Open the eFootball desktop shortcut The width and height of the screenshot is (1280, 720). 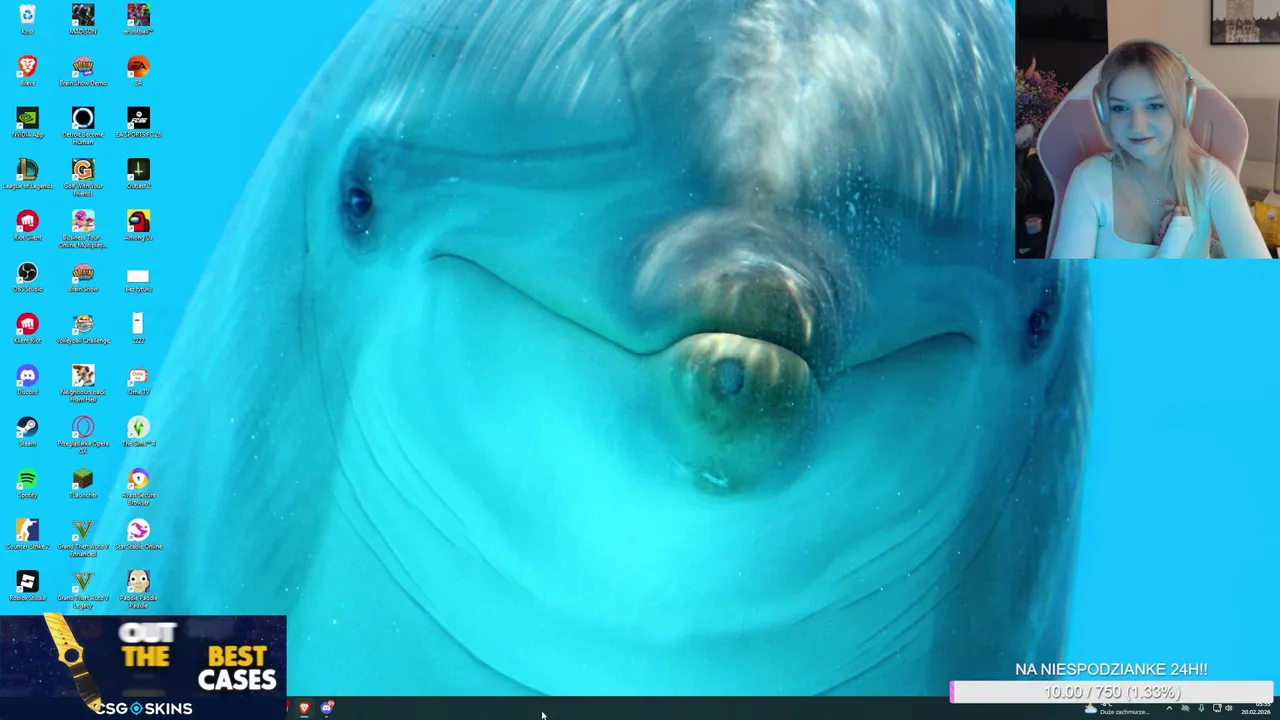tap(138, 18)
